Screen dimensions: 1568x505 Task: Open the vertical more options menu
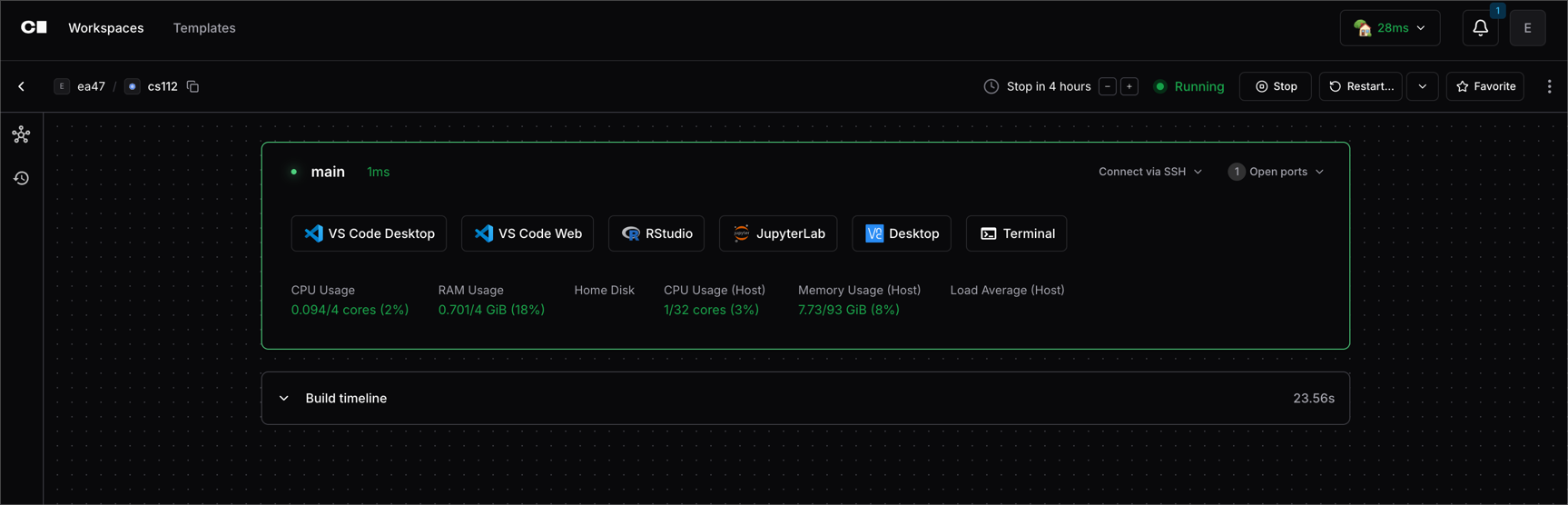(1549, 86)
